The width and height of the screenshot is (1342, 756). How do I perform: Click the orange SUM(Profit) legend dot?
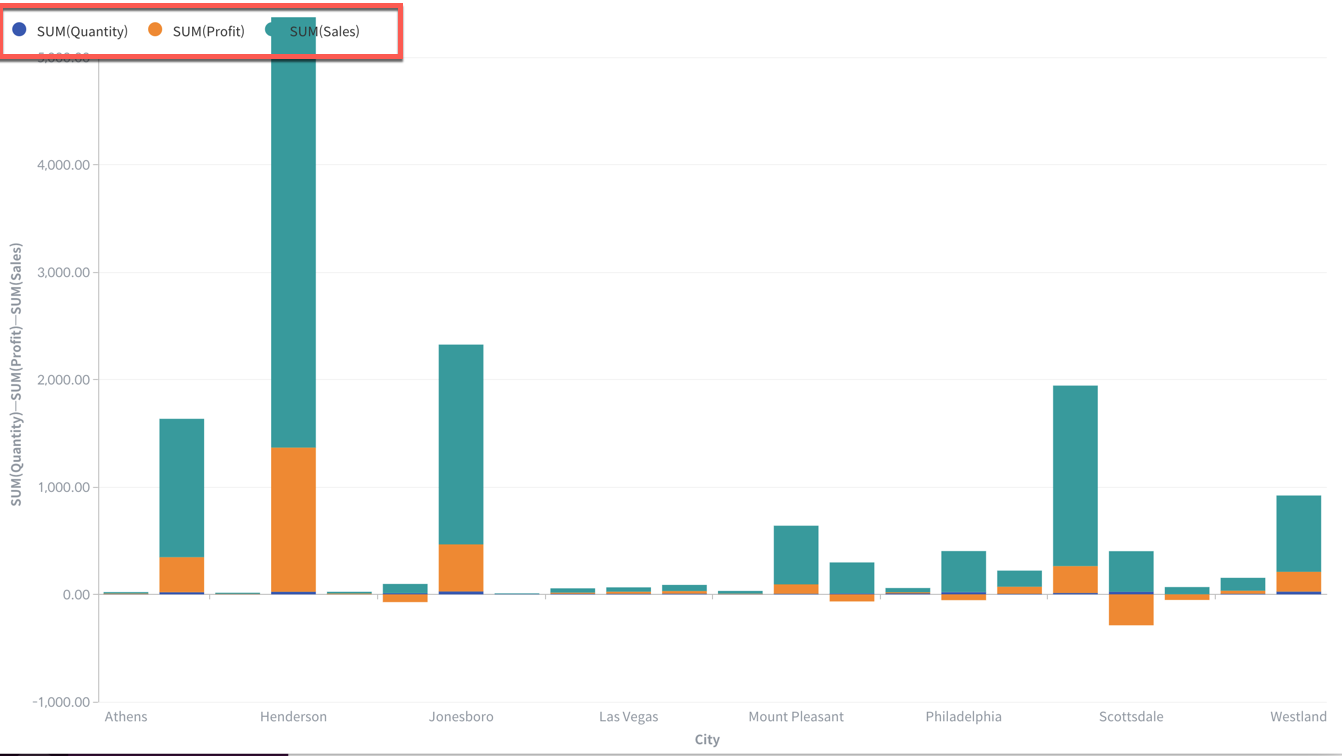pos(155,30)
